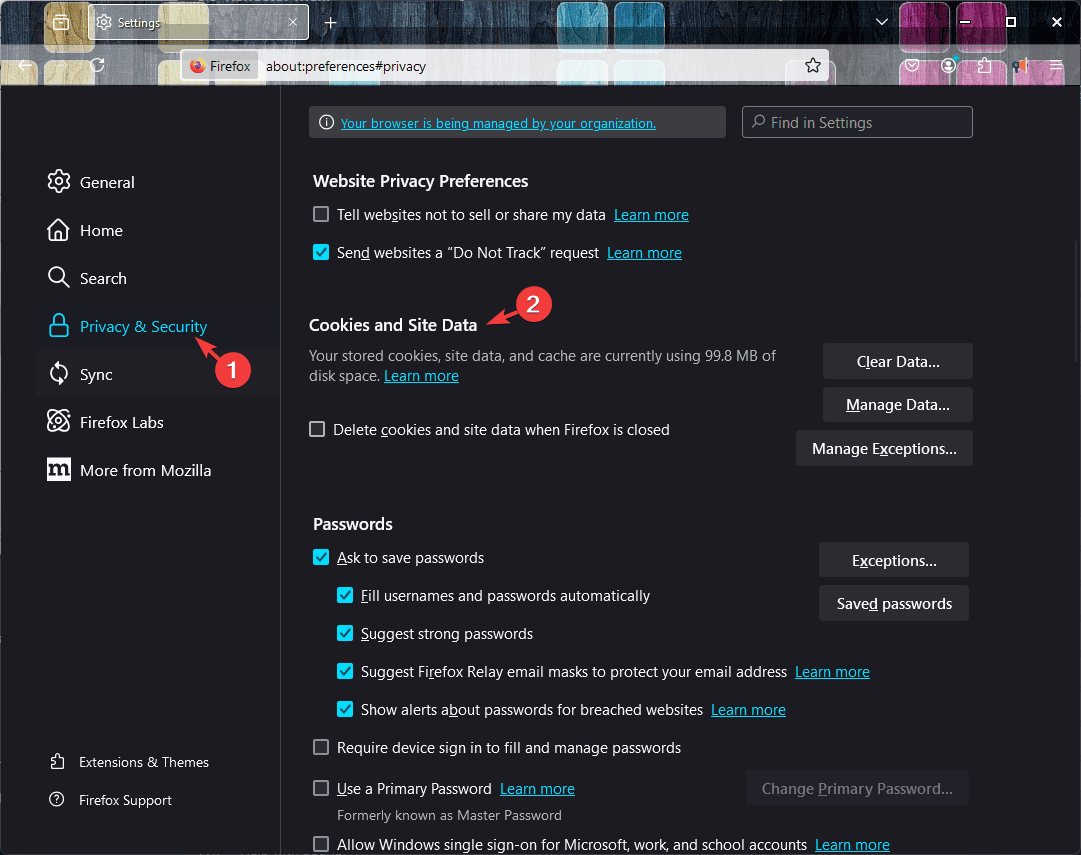Viewport: 1081px width, 855px height.
Task: Open Learn more link for Primary Password
Action: coord(537,789)
